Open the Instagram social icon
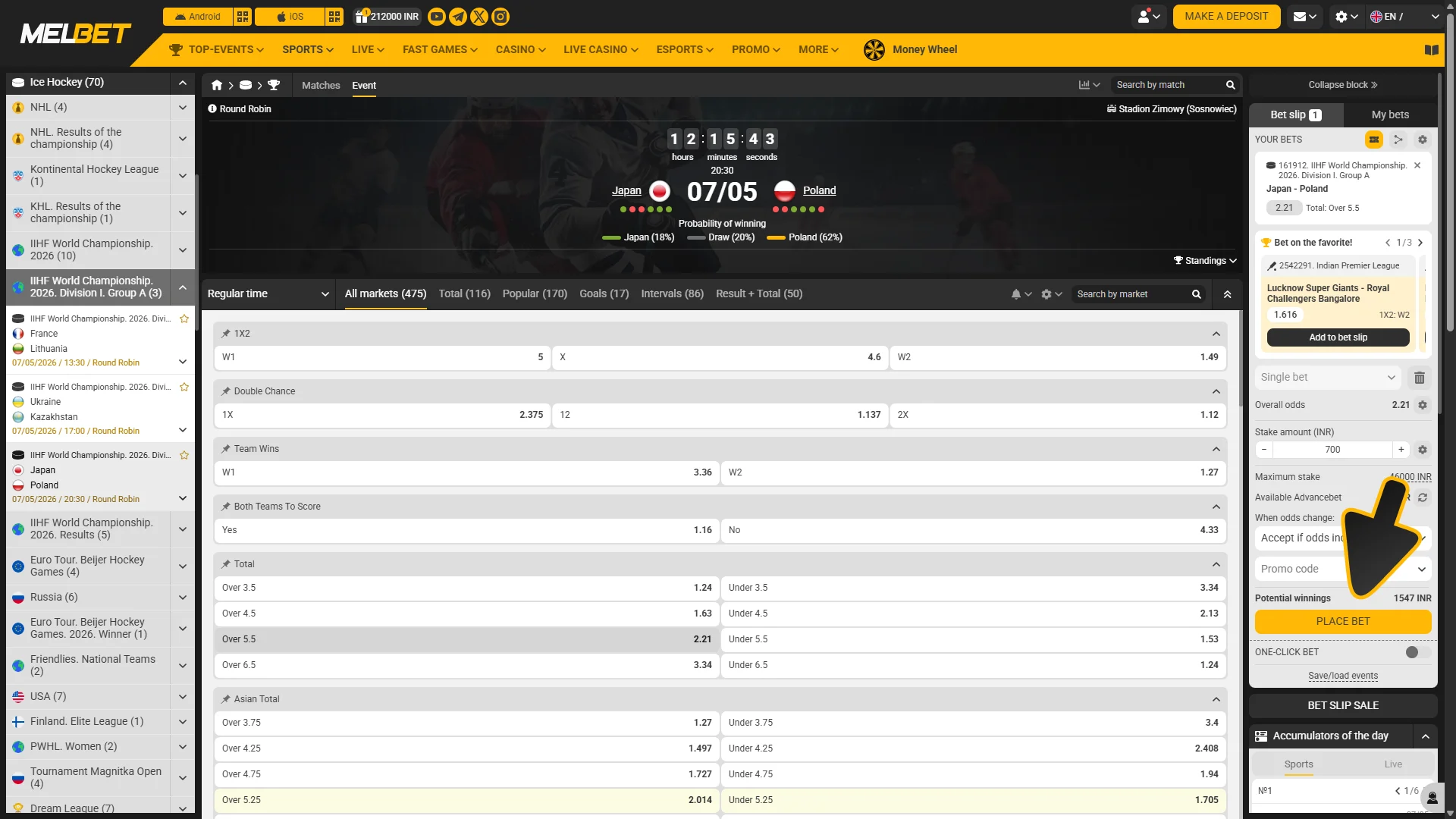Image resolution: width=1456 pixels, height=819 pixels. tap(500, 17)
